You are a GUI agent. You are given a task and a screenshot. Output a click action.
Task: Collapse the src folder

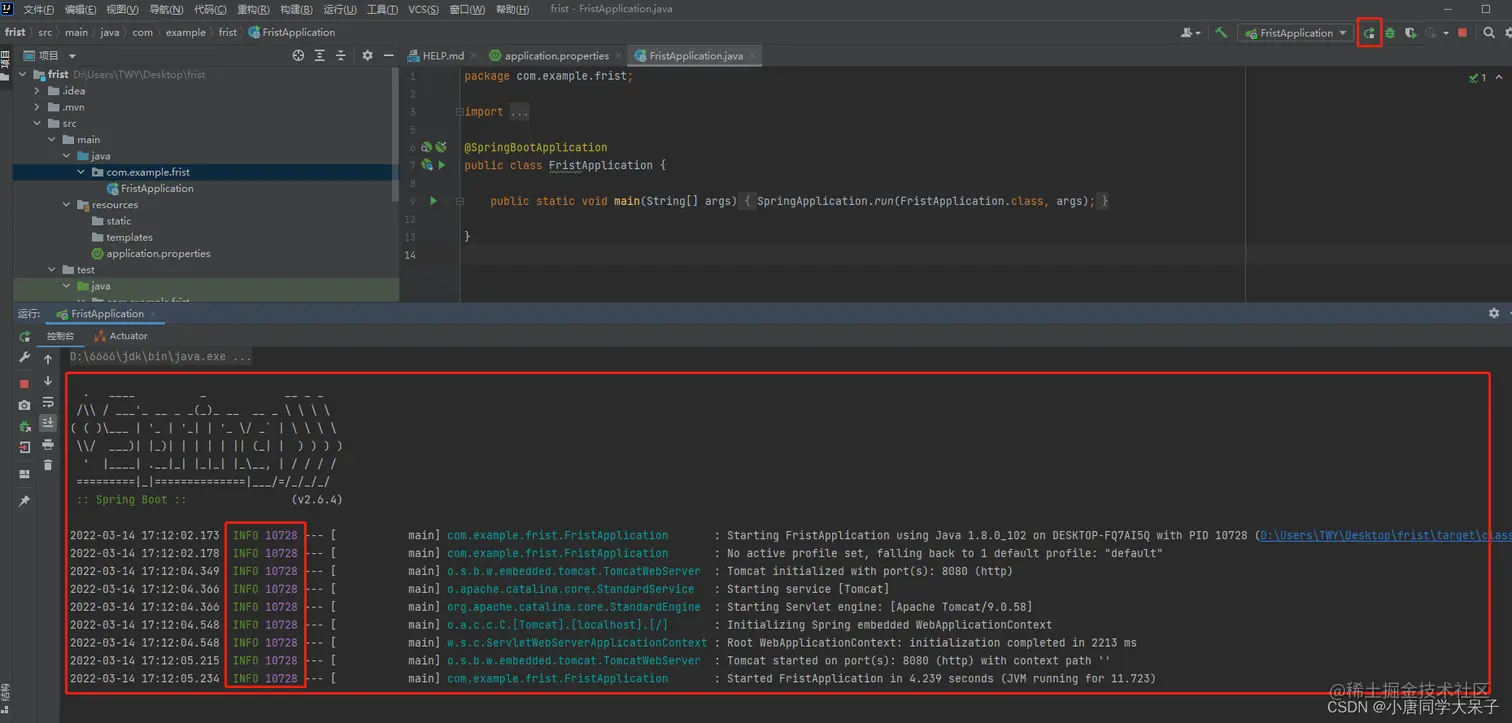click(37, 124)
